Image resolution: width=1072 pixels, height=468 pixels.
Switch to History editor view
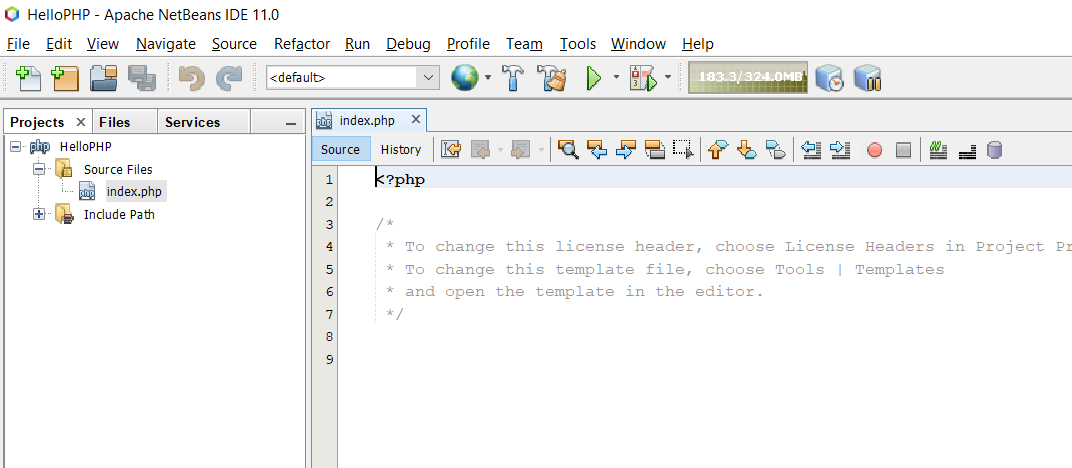(x=401, y=149)
